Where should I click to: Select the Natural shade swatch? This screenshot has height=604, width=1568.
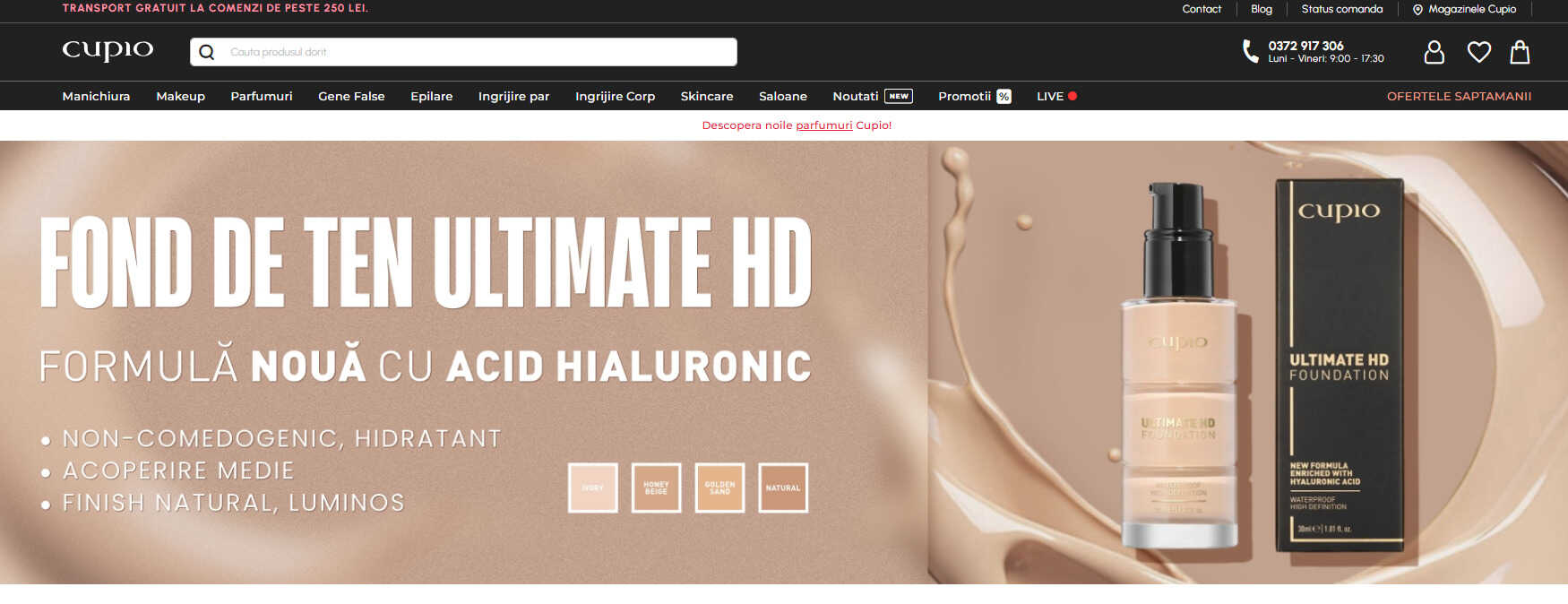pos(783,488)
